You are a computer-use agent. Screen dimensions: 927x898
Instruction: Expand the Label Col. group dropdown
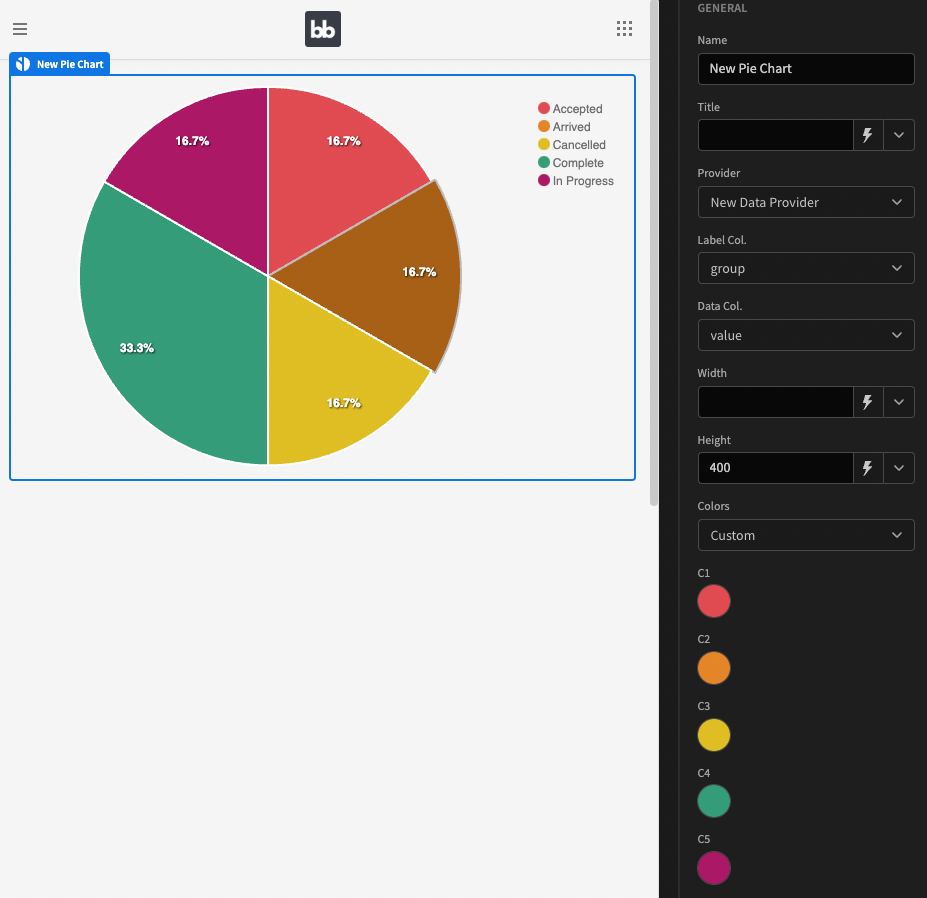point(806,268)
